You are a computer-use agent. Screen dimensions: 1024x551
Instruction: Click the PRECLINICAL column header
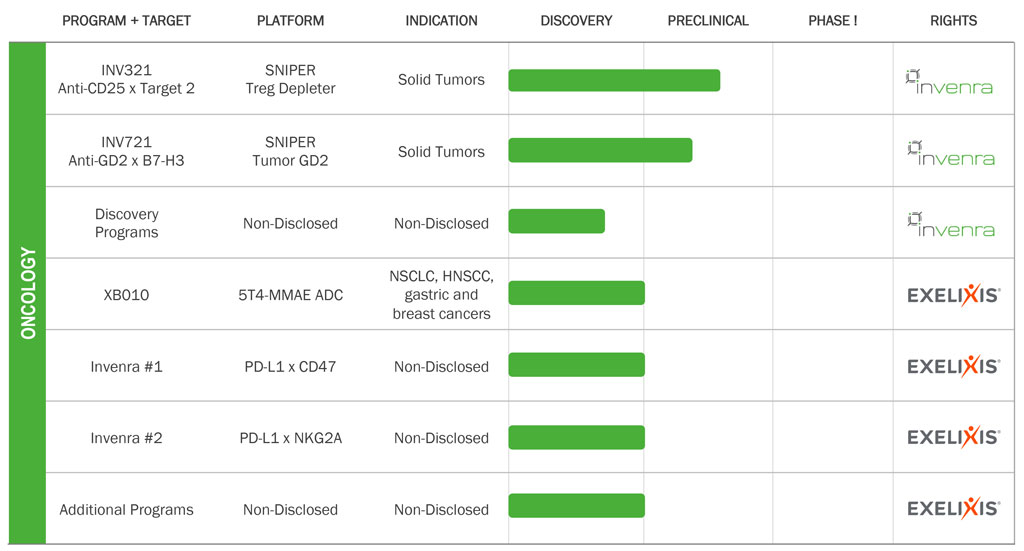point(708,21)
